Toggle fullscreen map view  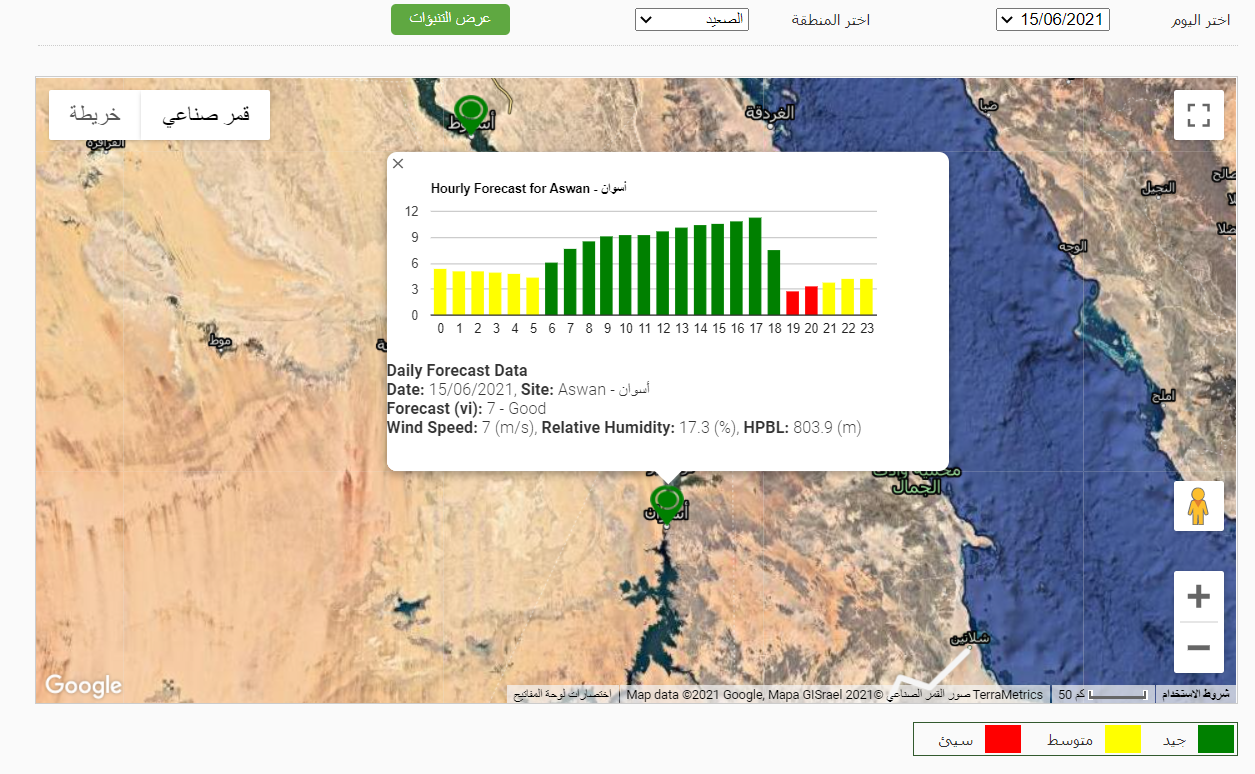point(1198,115)
